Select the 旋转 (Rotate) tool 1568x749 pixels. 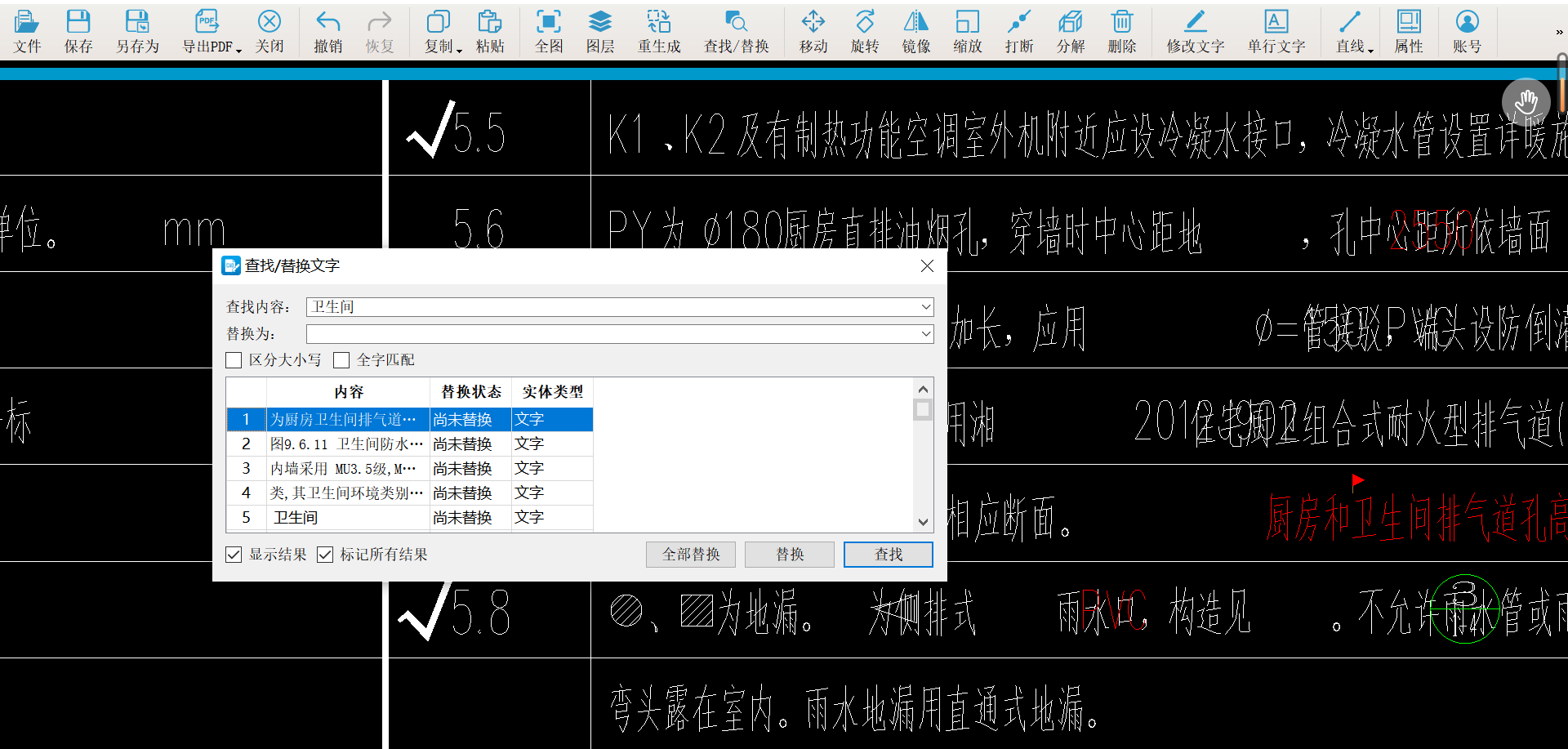coord(865,32)
